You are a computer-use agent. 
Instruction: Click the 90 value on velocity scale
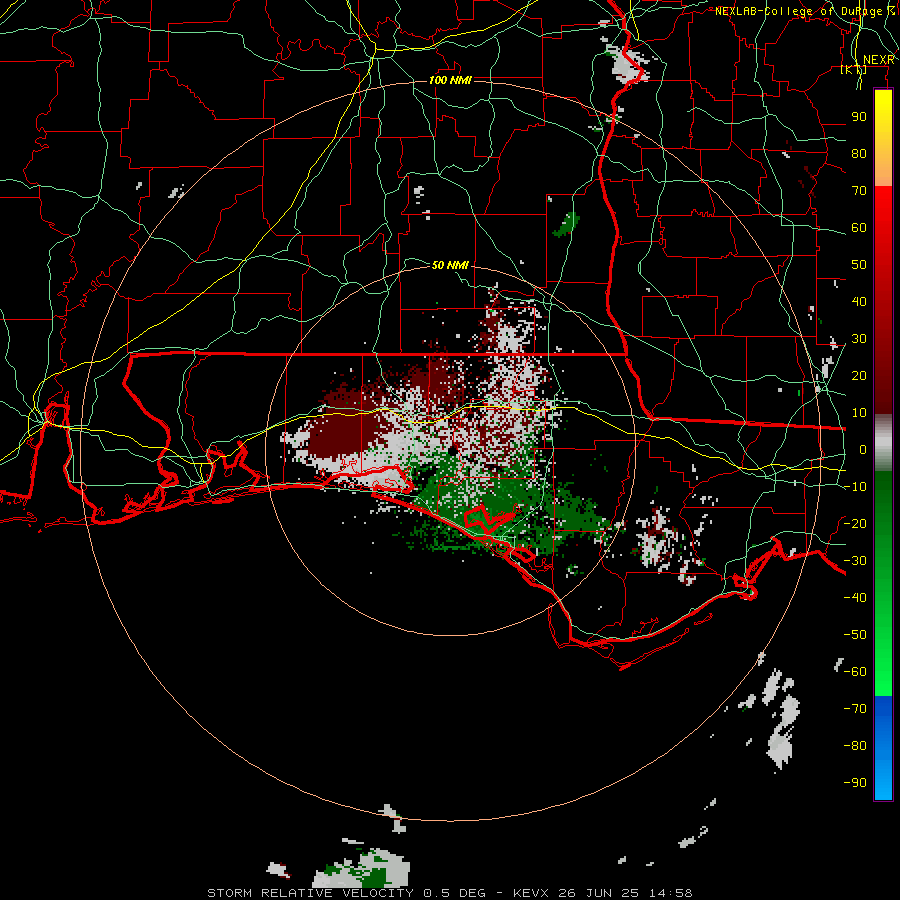[x=859, y=117]
